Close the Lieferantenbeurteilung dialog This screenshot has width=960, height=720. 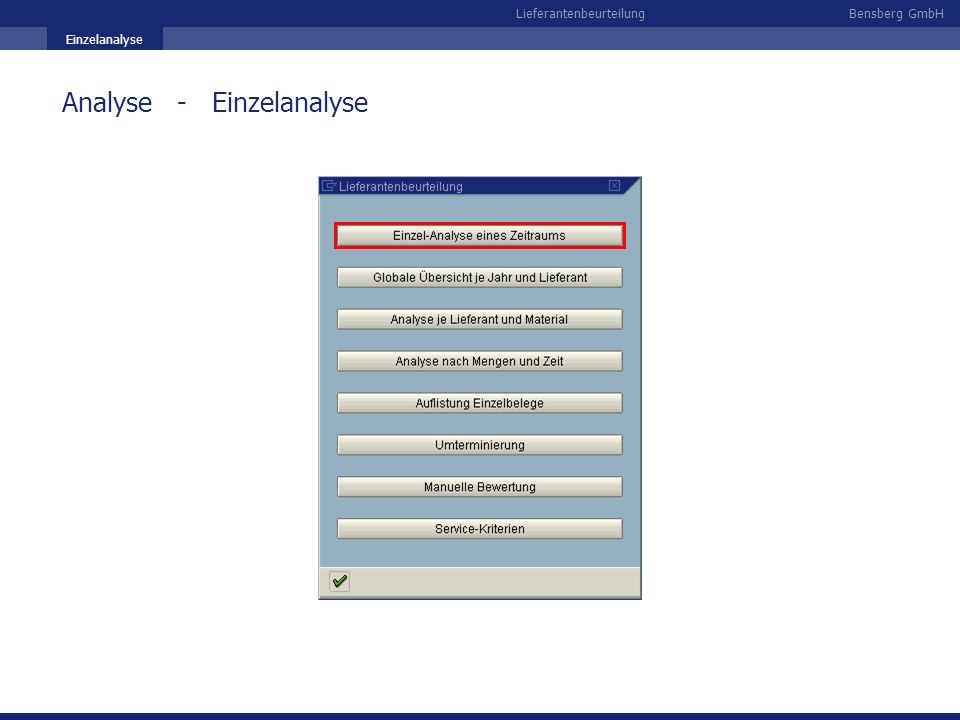[615, 186]
